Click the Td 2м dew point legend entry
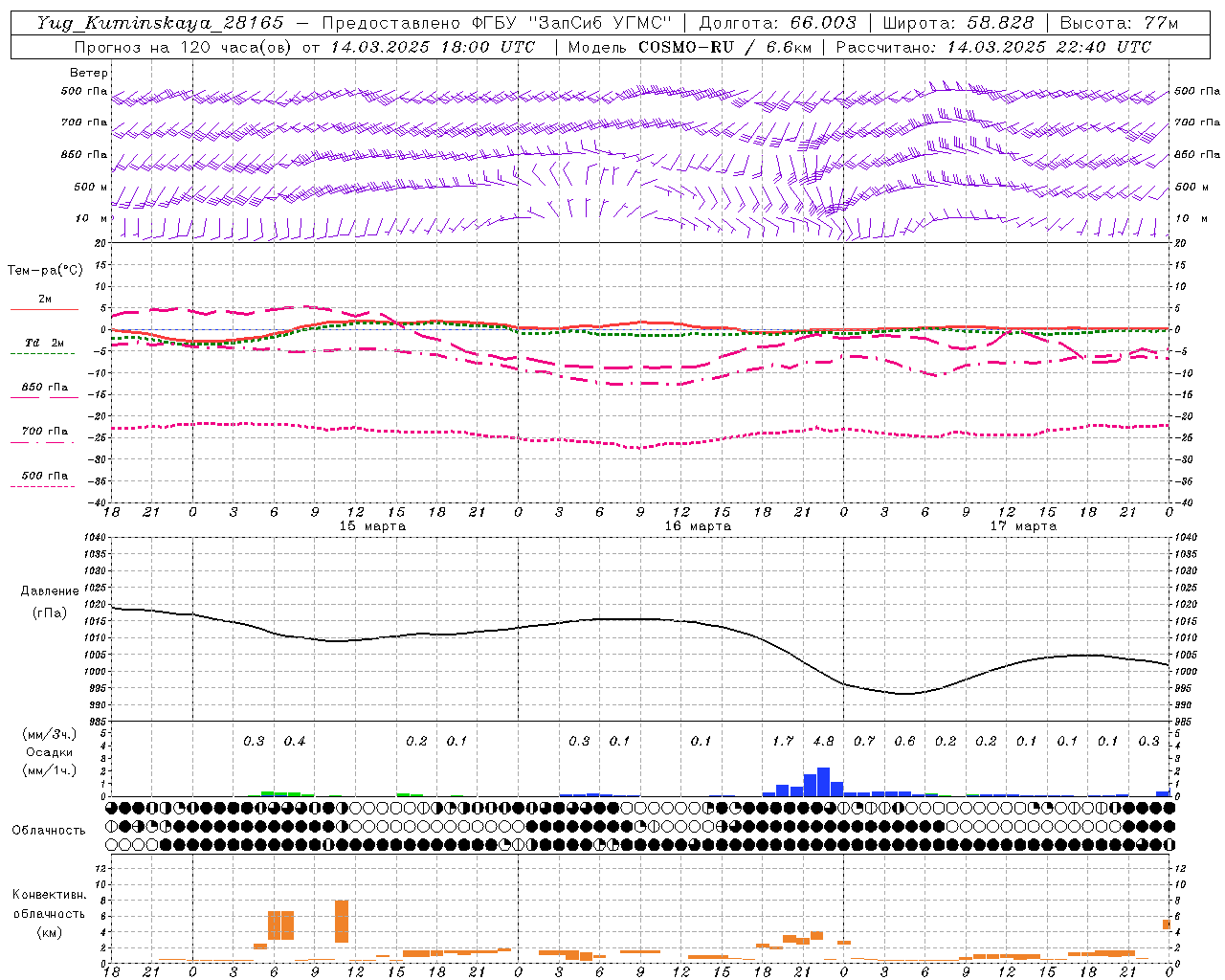This screenshot has width=1225, height=980. point(45,343)
